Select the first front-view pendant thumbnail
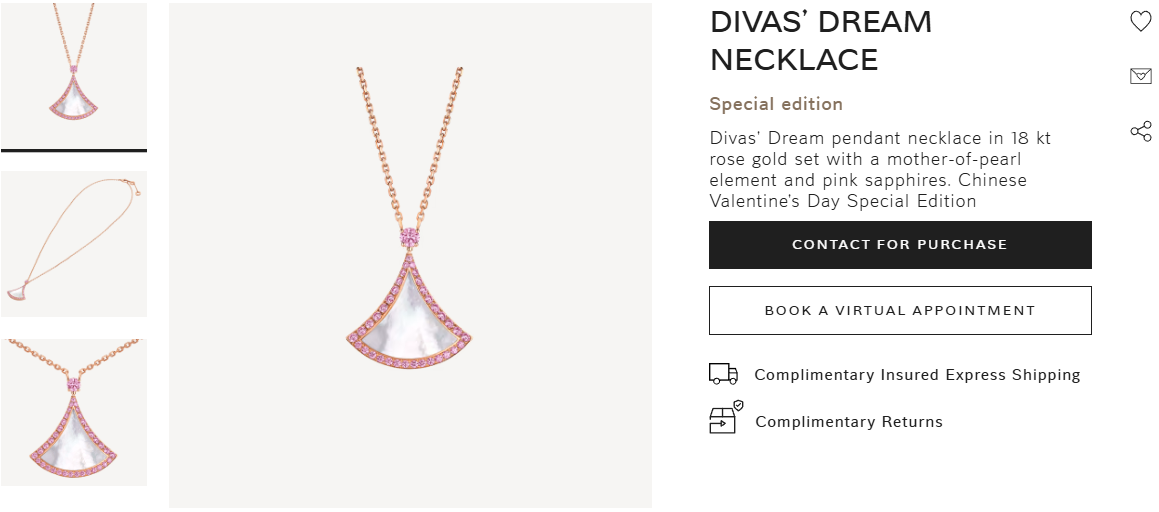The height and width of the screenshot is (512, 1159). [x=74, y=74]
